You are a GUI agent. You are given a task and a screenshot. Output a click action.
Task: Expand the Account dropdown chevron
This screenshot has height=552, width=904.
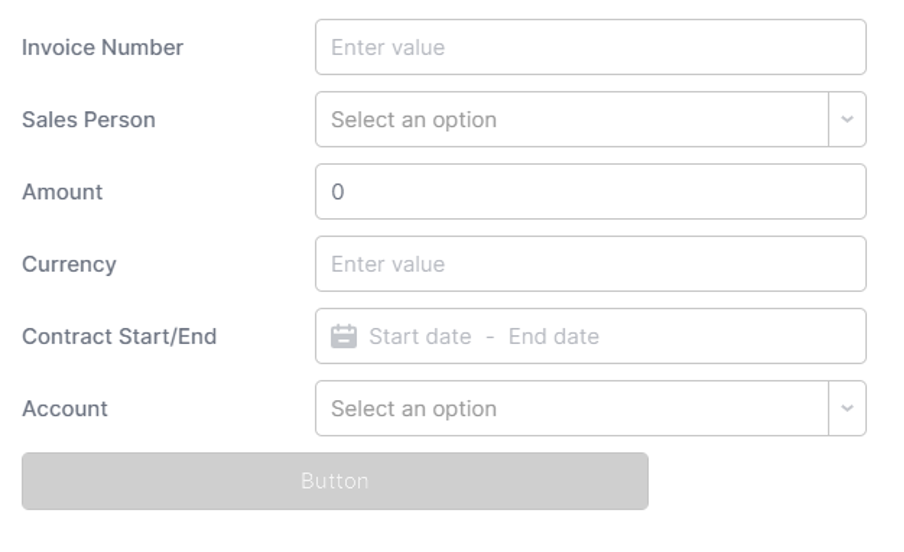[847, 408]
